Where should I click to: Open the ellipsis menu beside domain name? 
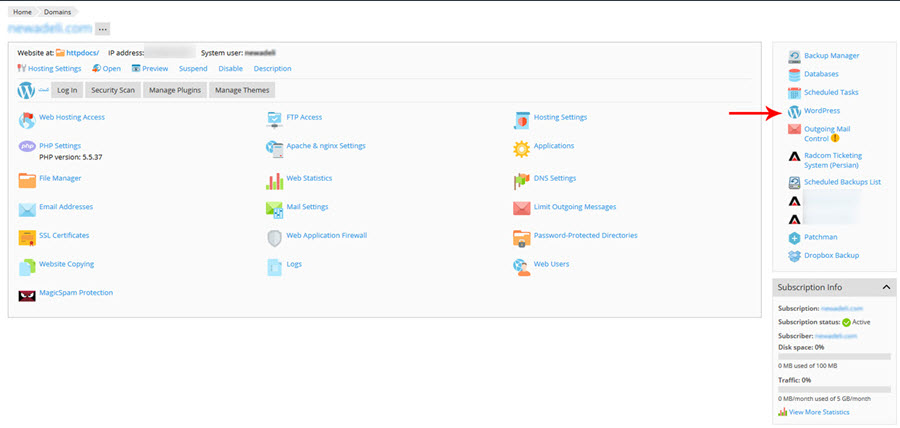pyautogui.click(x=103, y=29)
